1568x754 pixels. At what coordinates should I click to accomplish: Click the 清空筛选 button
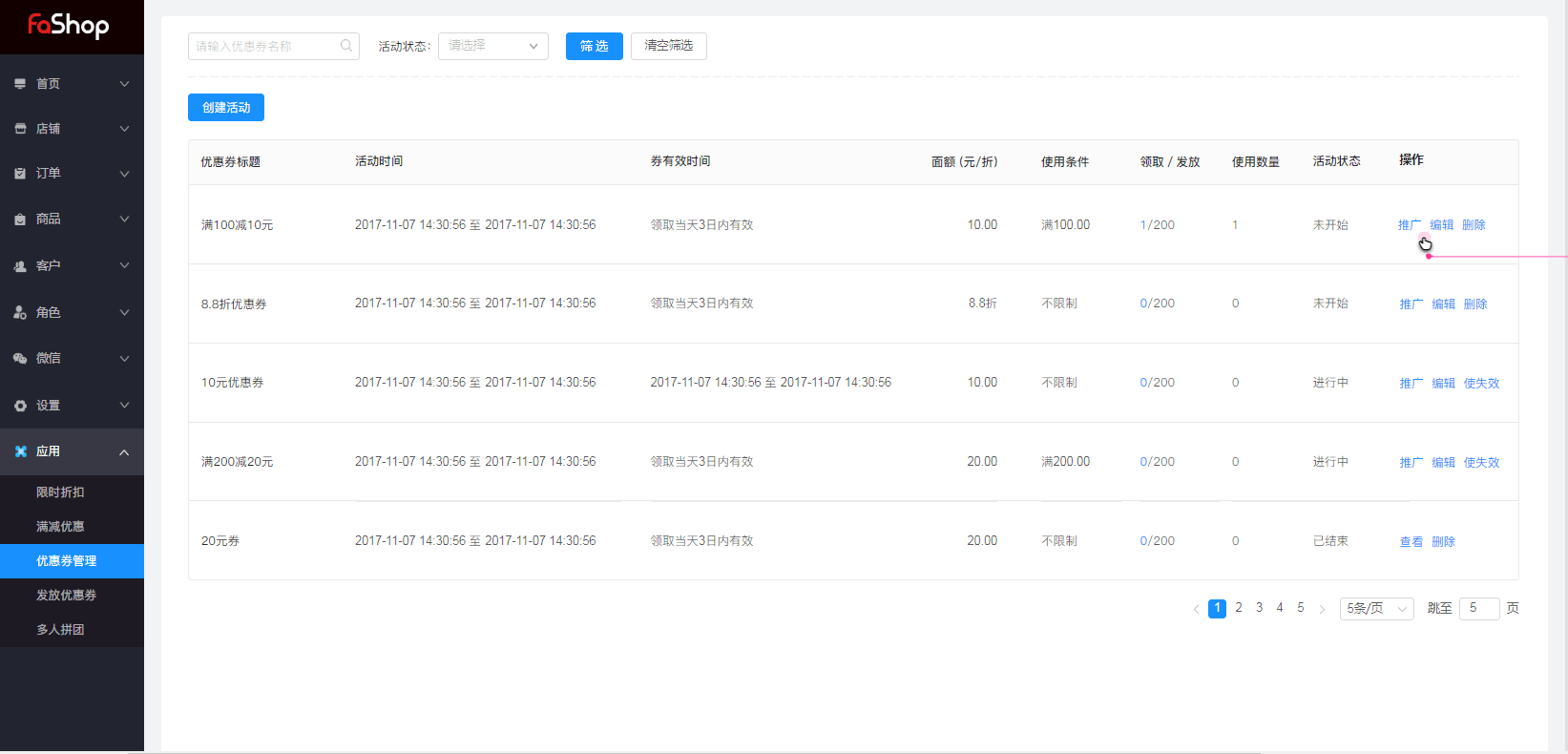pos(668,46)
